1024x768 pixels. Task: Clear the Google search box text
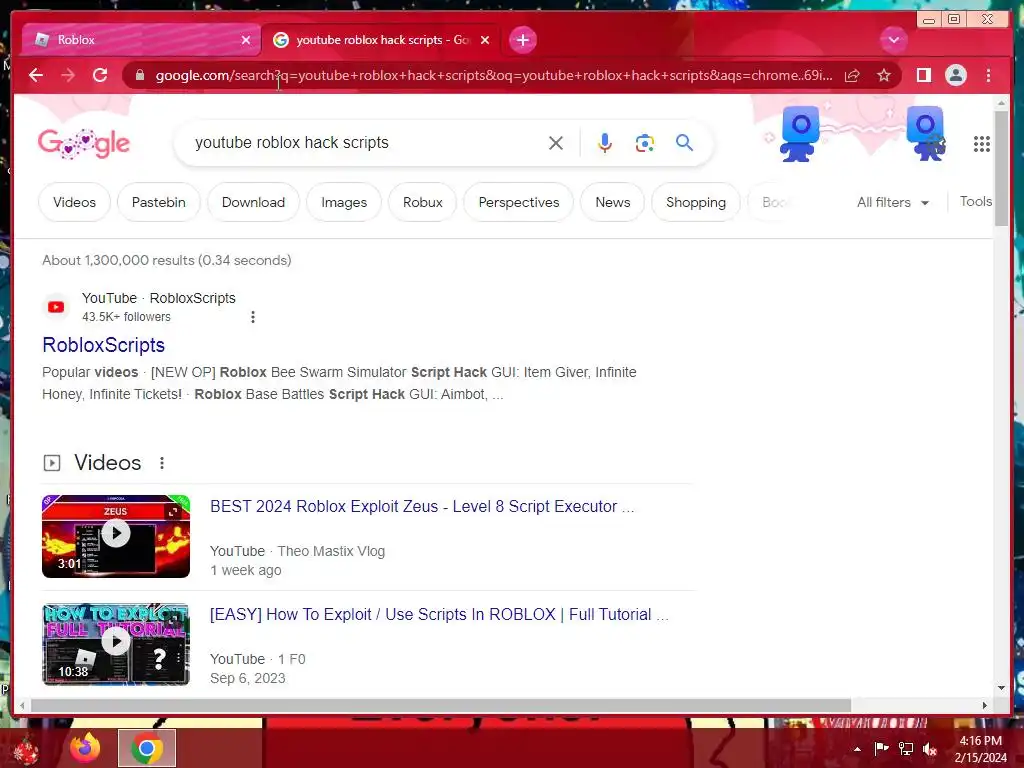tap(556, 143)
